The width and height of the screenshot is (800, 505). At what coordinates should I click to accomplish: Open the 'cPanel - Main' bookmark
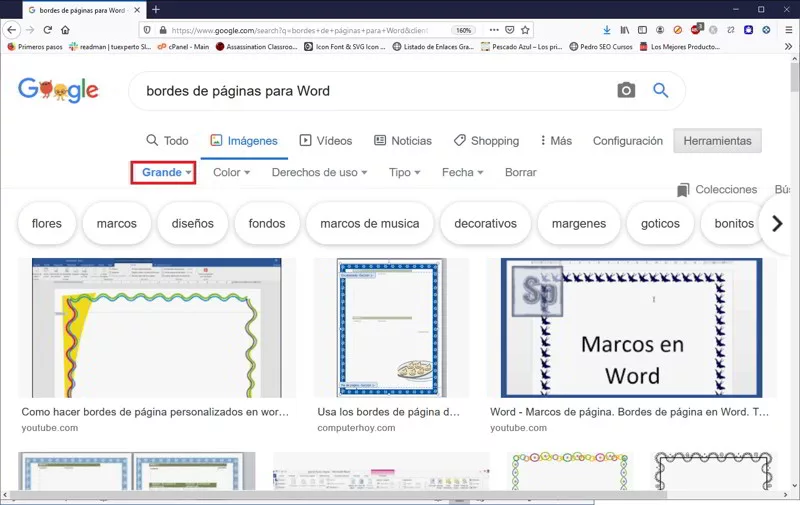click(183, 46)
